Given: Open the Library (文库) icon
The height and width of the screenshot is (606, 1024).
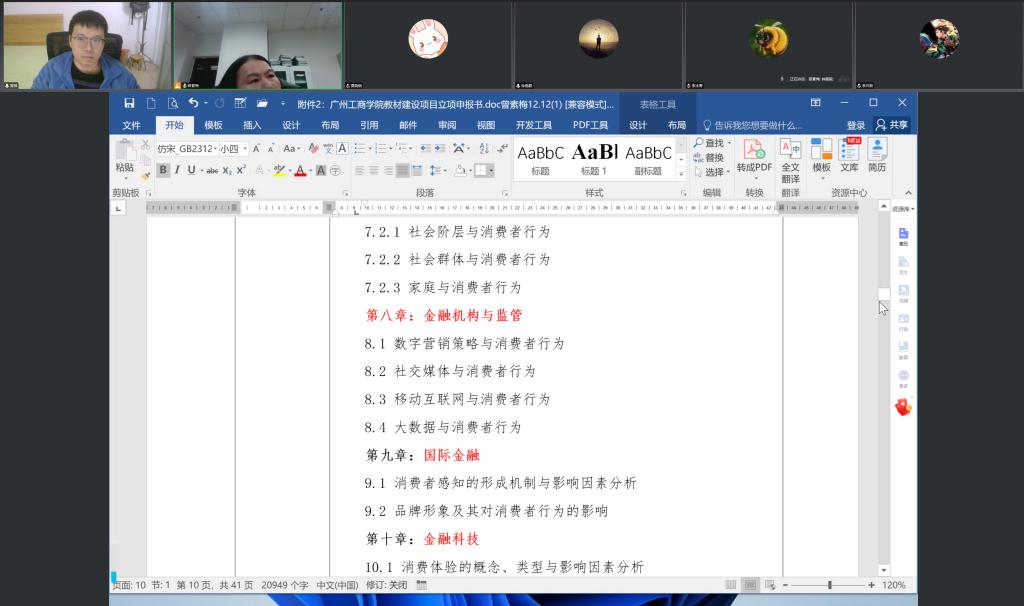Looking at the screenshot, I should coord(849,149).
